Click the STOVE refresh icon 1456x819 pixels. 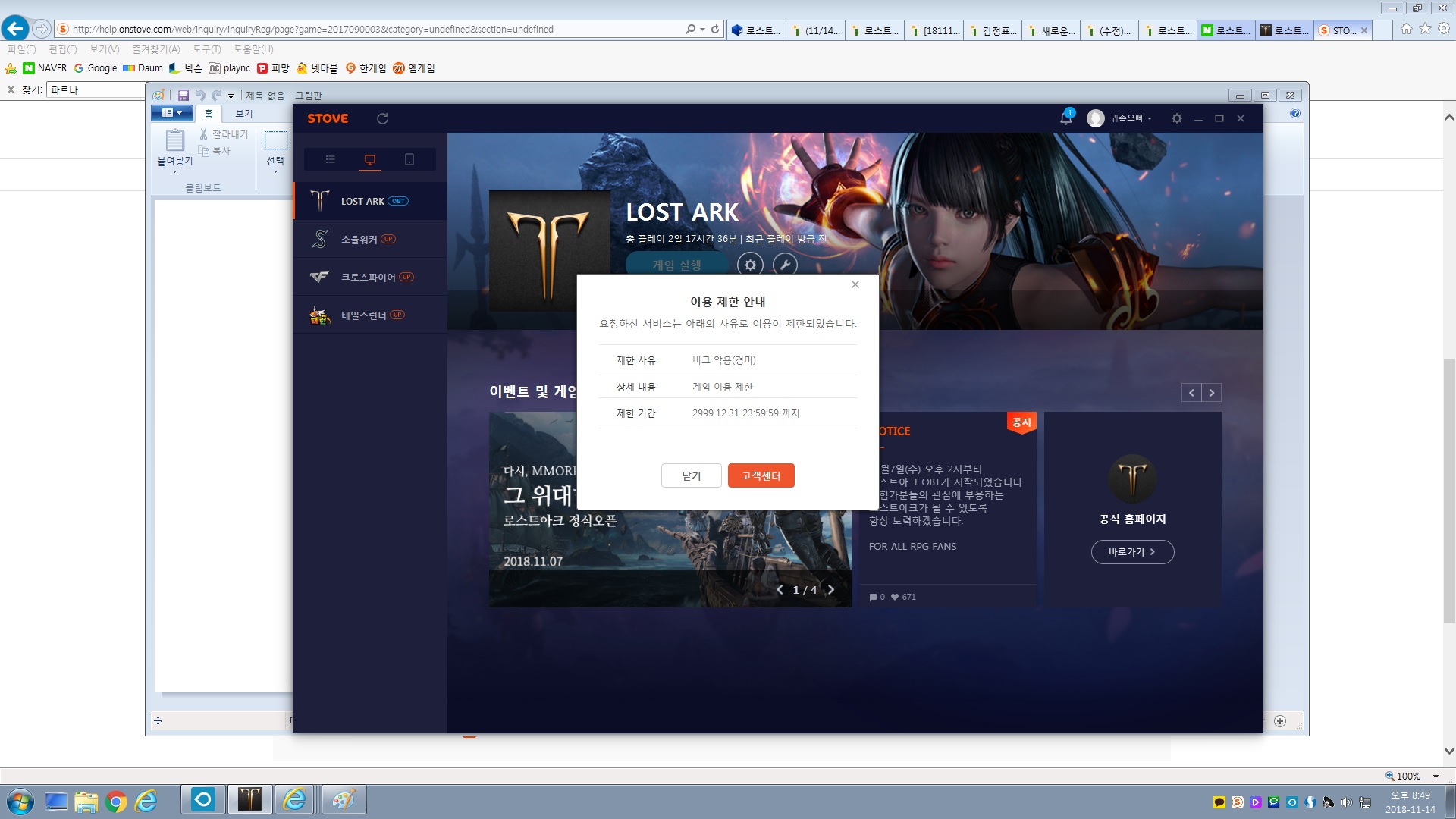click(382, 118)
